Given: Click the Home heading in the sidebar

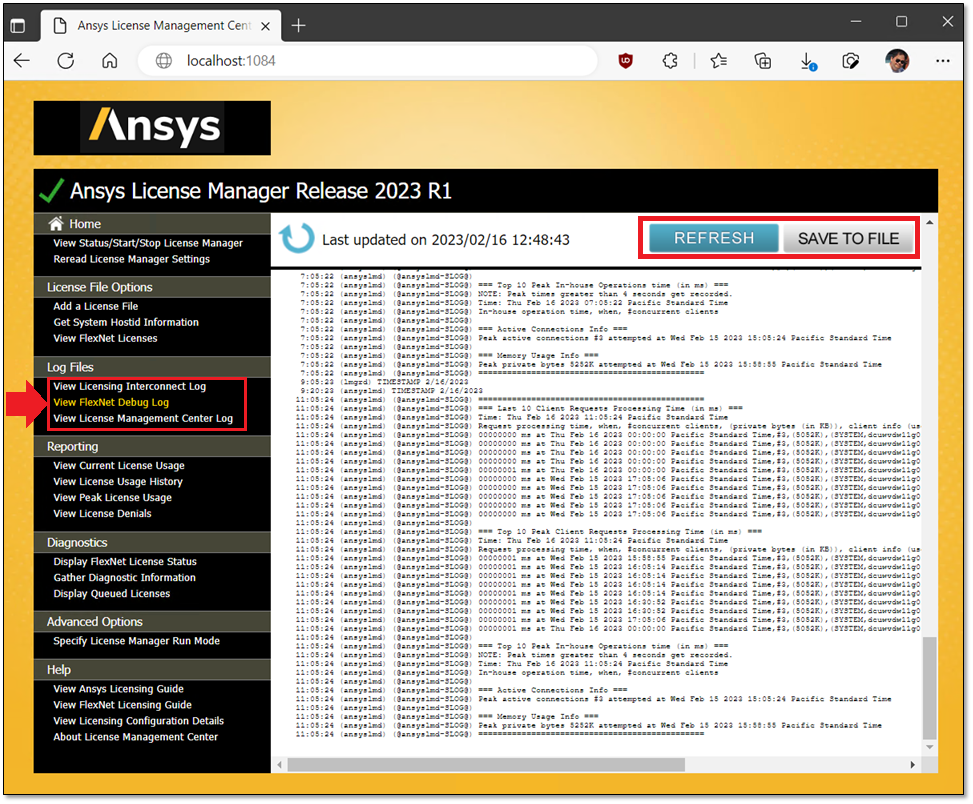Looking at the screenshot, I should (85, 224).
